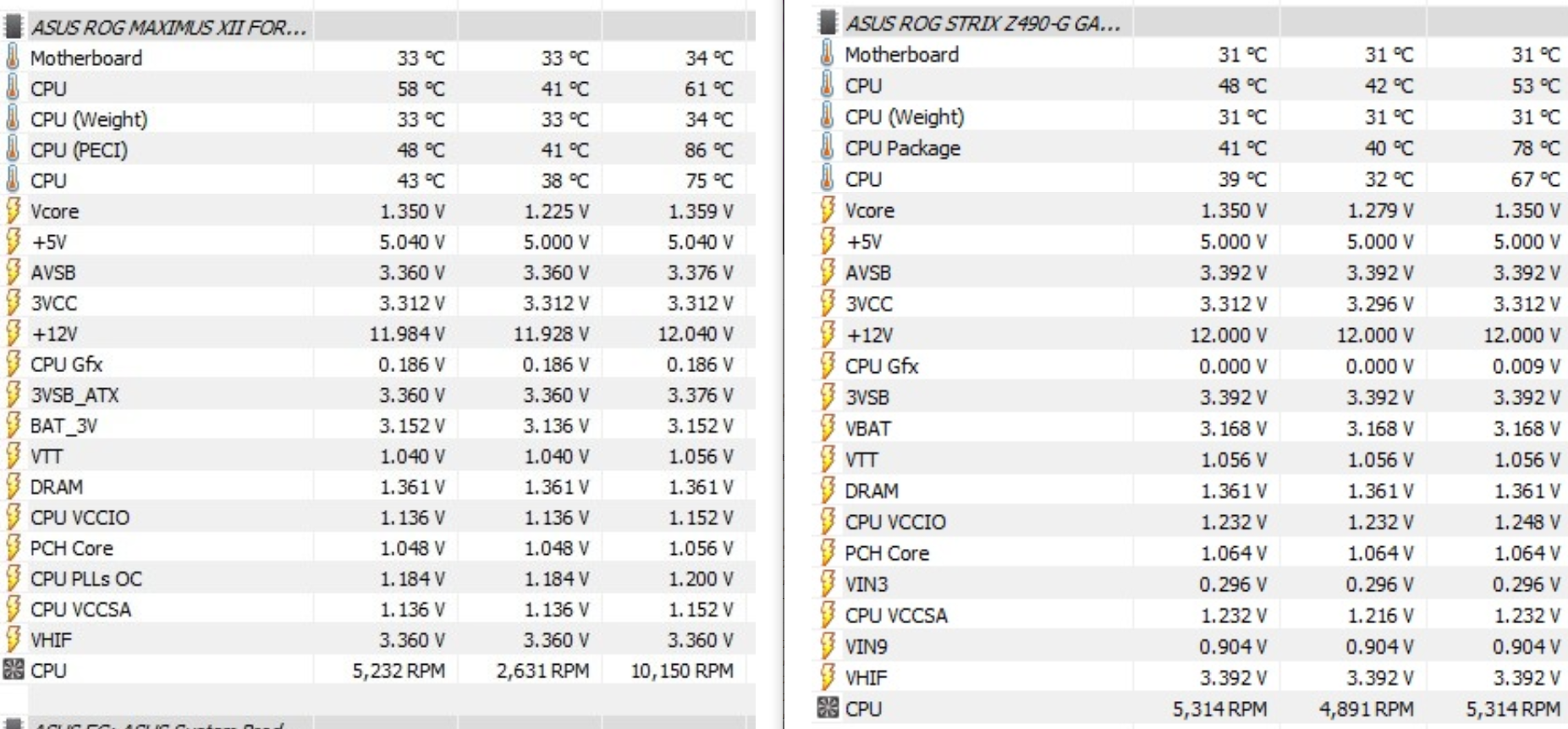Screen dimensions: 1568x729
Task: Select CPU VCCSA label in the MAXIMUS XII panel
Action: [x=80, y=609]
